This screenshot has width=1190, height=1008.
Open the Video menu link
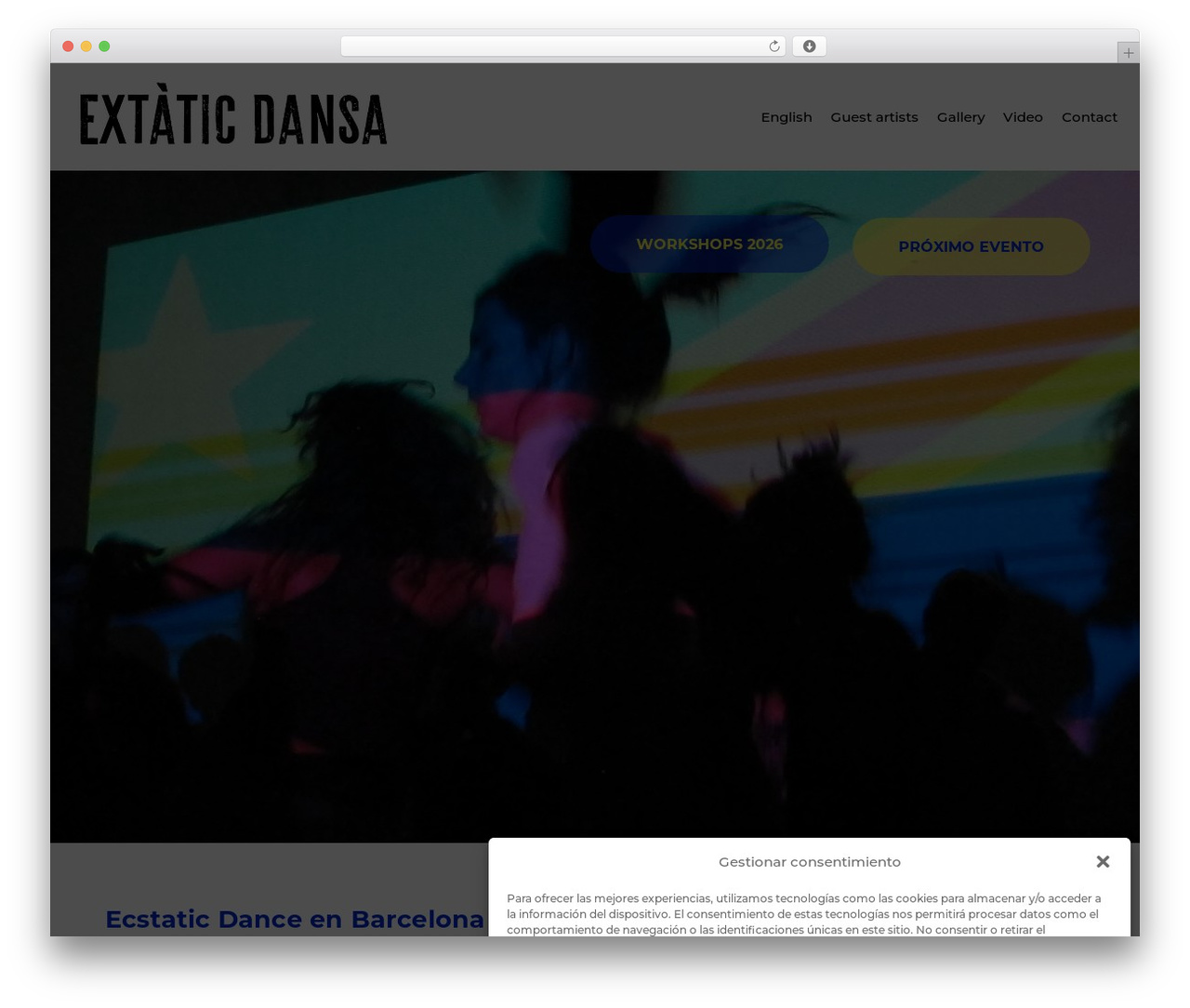[x=1023, y=117]
